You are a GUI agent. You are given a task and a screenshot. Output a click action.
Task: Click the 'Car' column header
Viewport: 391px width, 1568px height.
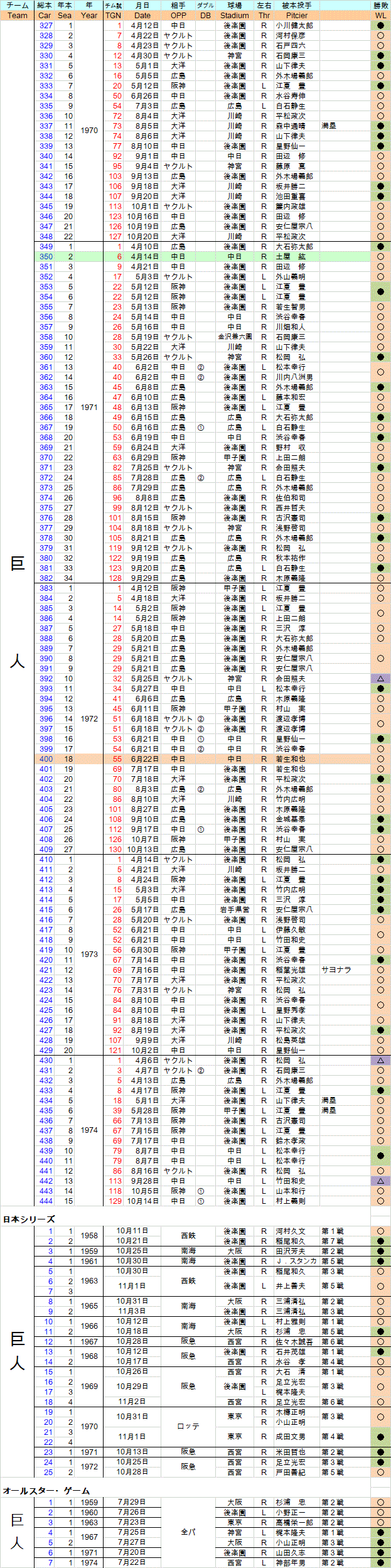(45, 15)
